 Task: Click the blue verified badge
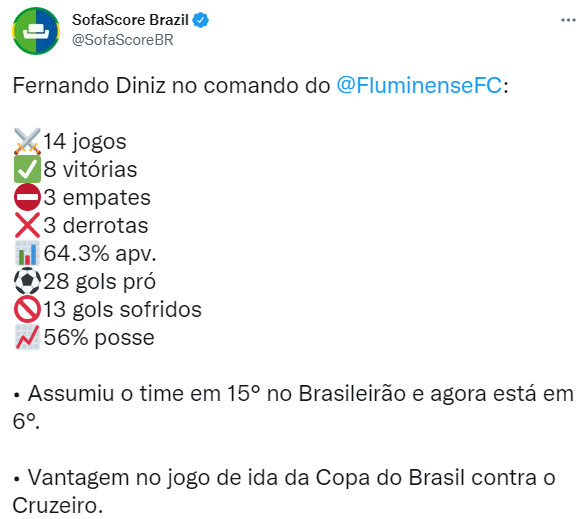click(x=201, y=20)
